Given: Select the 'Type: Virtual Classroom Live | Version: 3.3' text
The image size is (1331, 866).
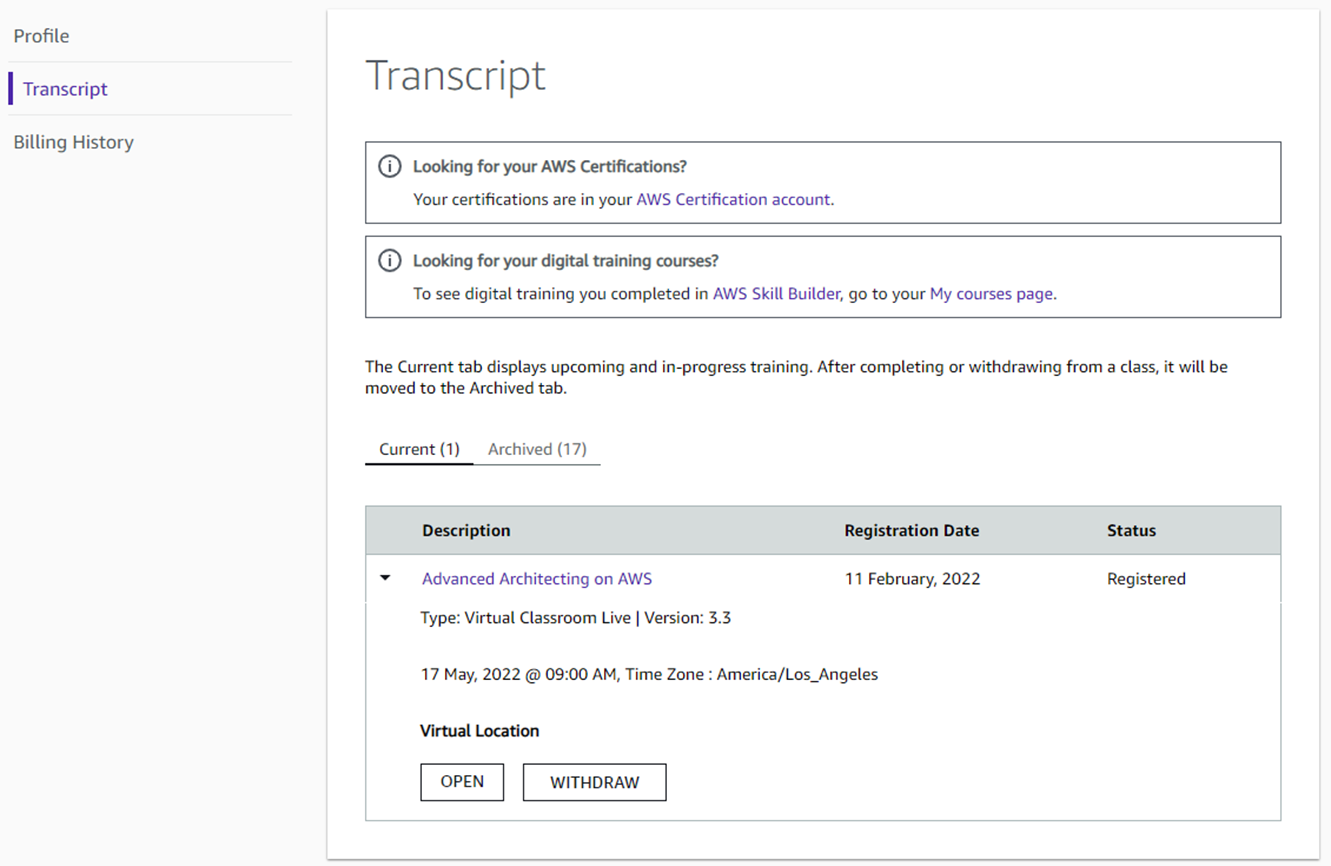Looking at the screenshot, I should pyautogui.click(x=575, y=618).
